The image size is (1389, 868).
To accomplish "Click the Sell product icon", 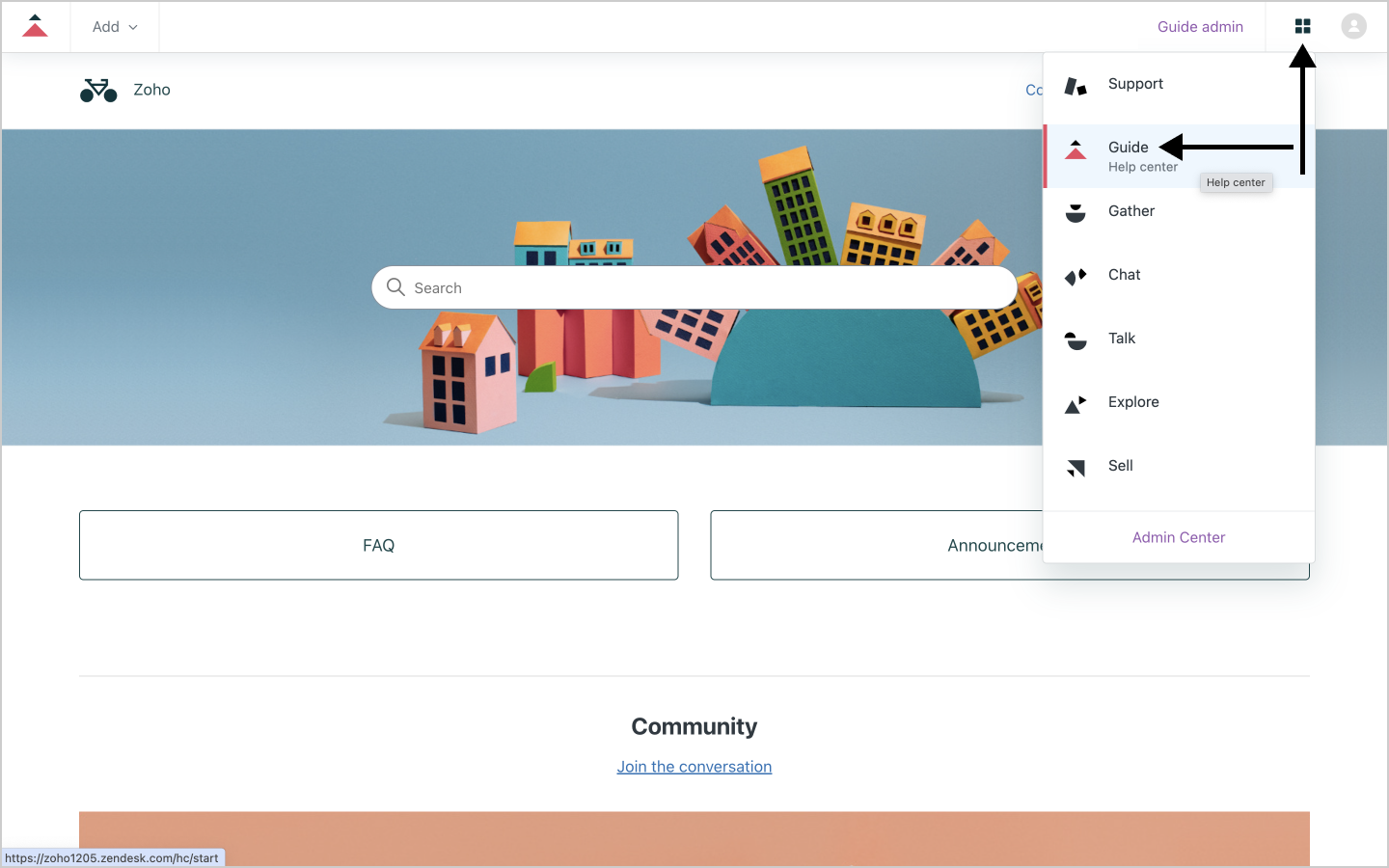I will (x=1076, y=468).
